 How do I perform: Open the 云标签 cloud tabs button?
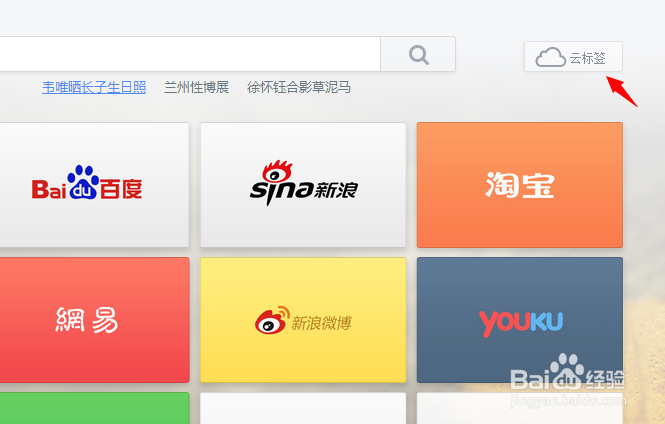pos(573,57)
